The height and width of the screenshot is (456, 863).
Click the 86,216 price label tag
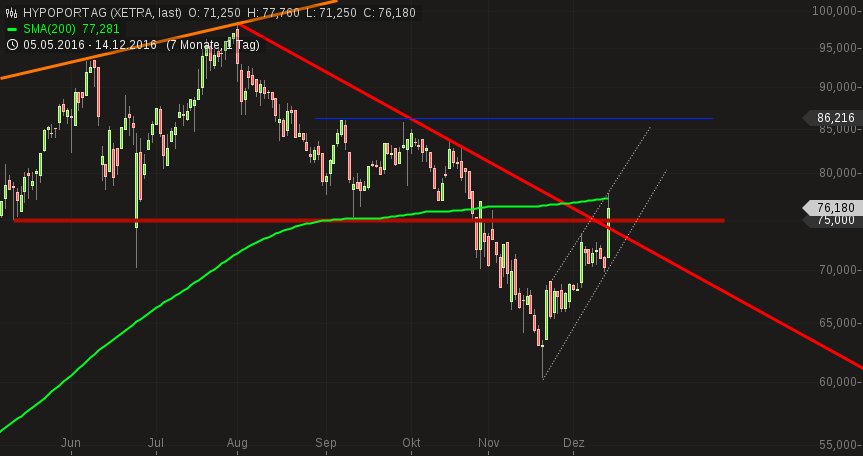[834, 118]
